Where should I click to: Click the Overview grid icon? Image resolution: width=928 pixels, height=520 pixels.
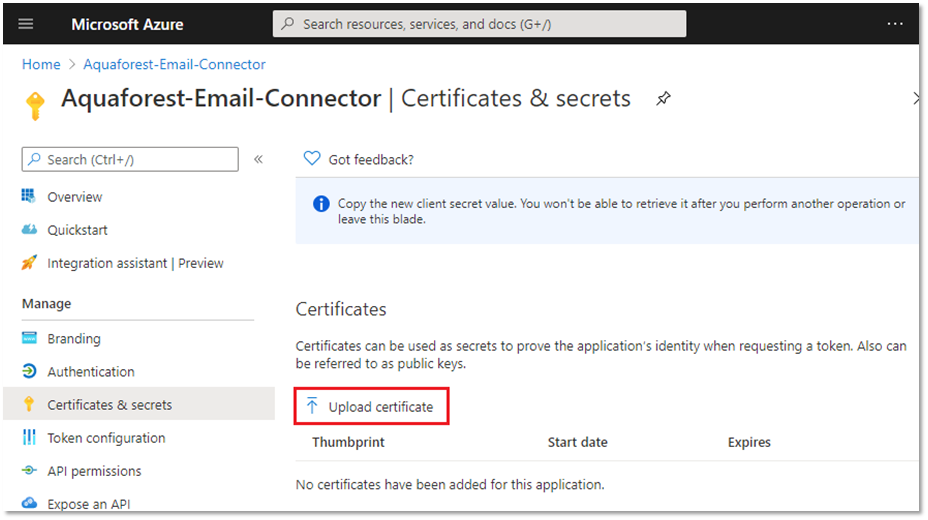coord(29,197)
